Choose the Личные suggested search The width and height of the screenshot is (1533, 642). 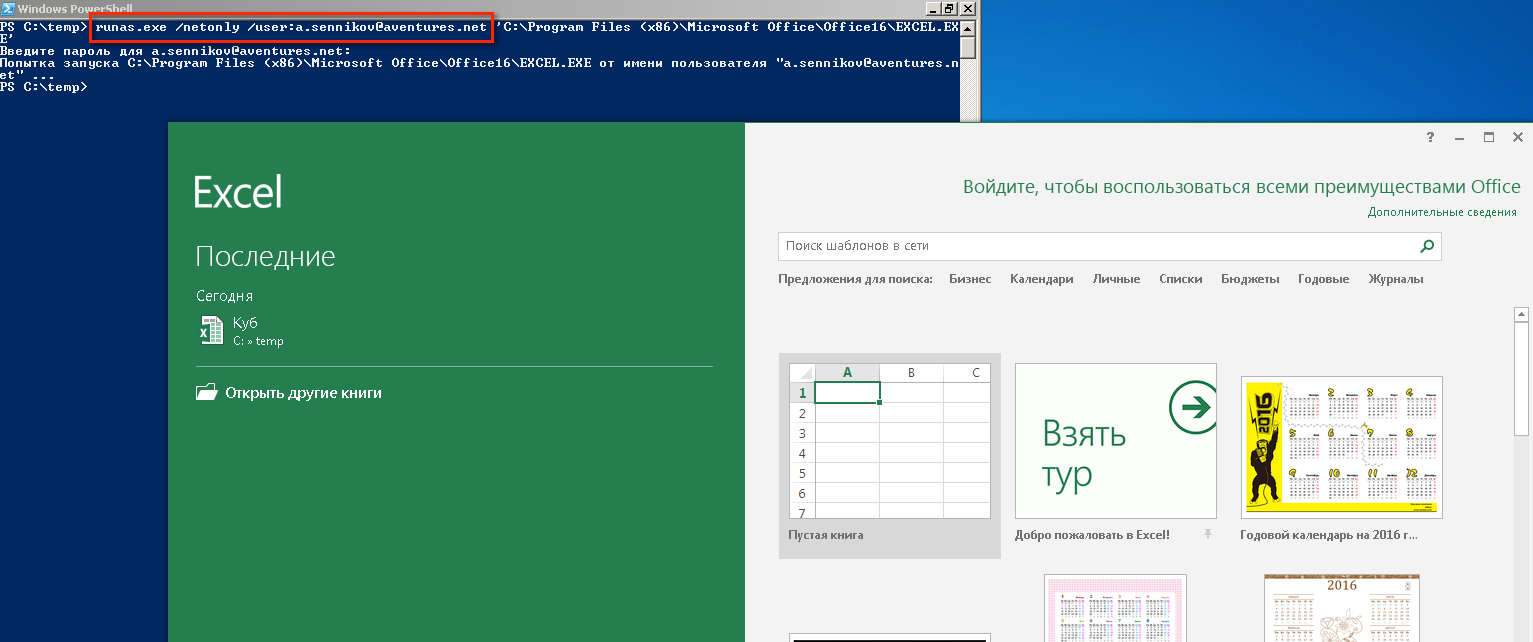point(1116,279)
